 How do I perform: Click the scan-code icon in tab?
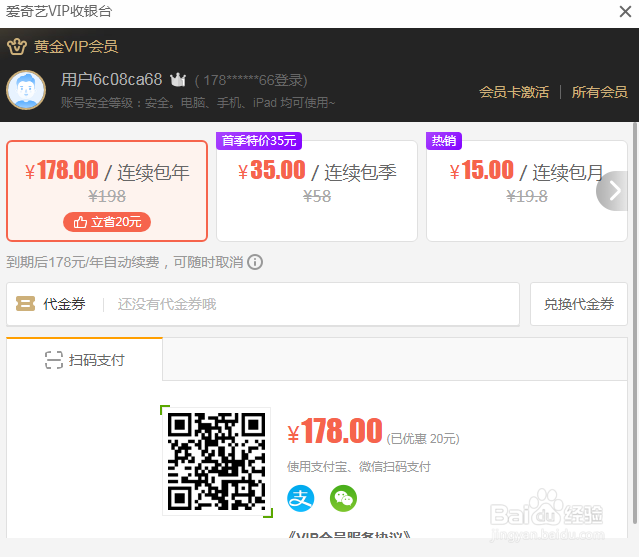point(54,360)
